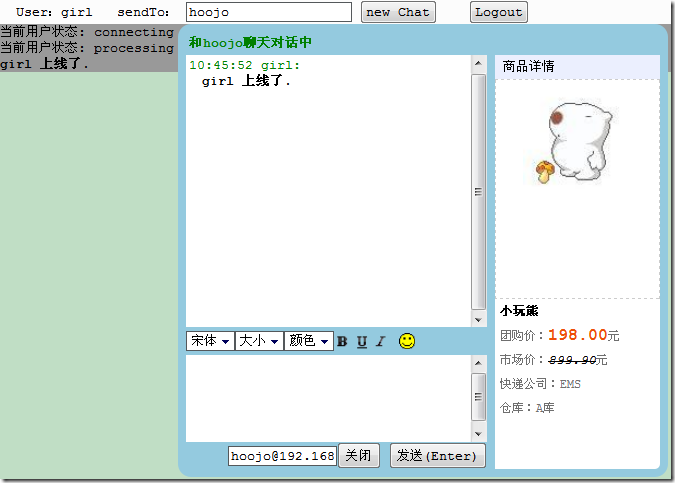675x483 pixels.
Task: Click the chat history scrollbar up arrow
Action: click(478, 64)
